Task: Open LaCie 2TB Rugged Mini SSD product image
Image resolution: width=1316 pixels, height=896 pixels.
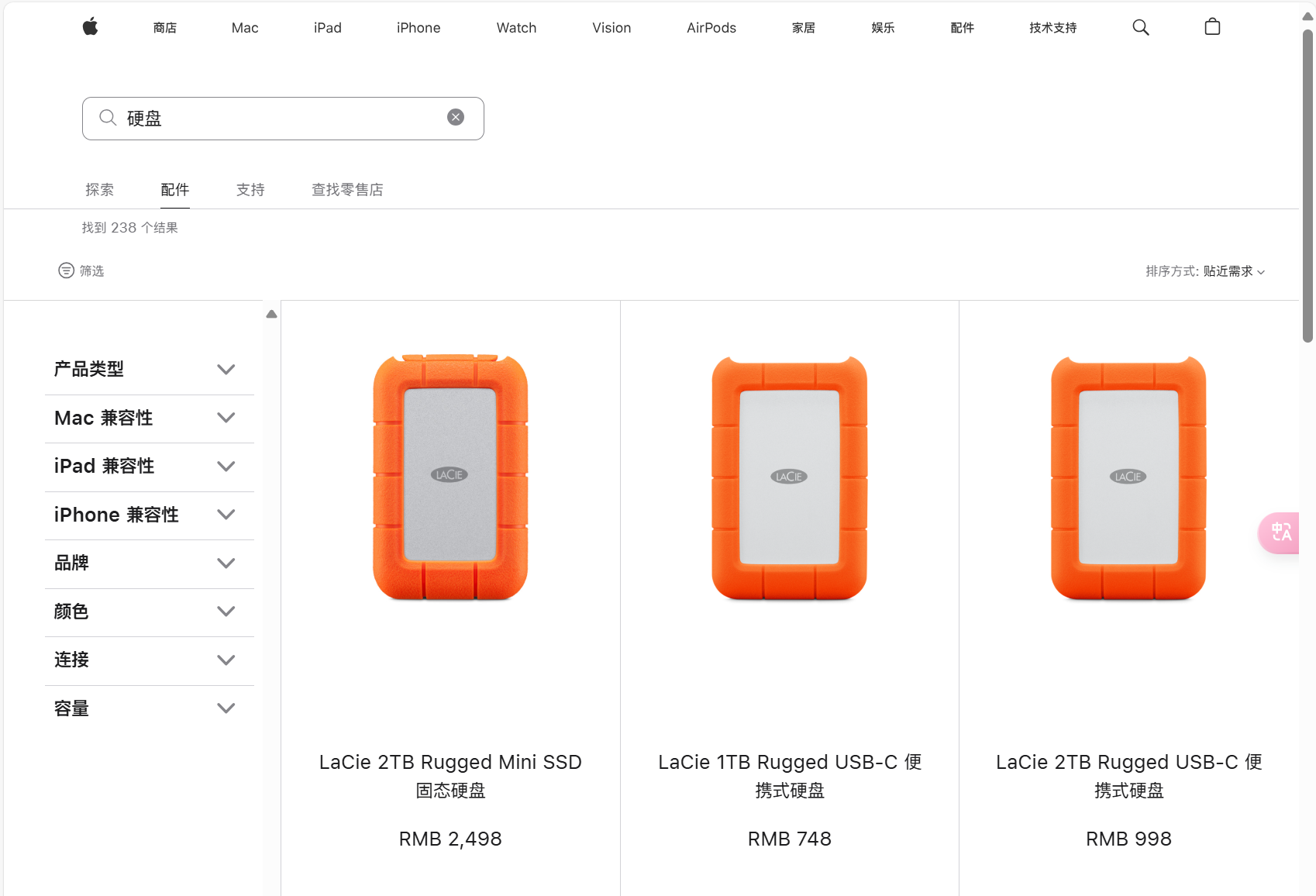Action: (x=450, y=477)
